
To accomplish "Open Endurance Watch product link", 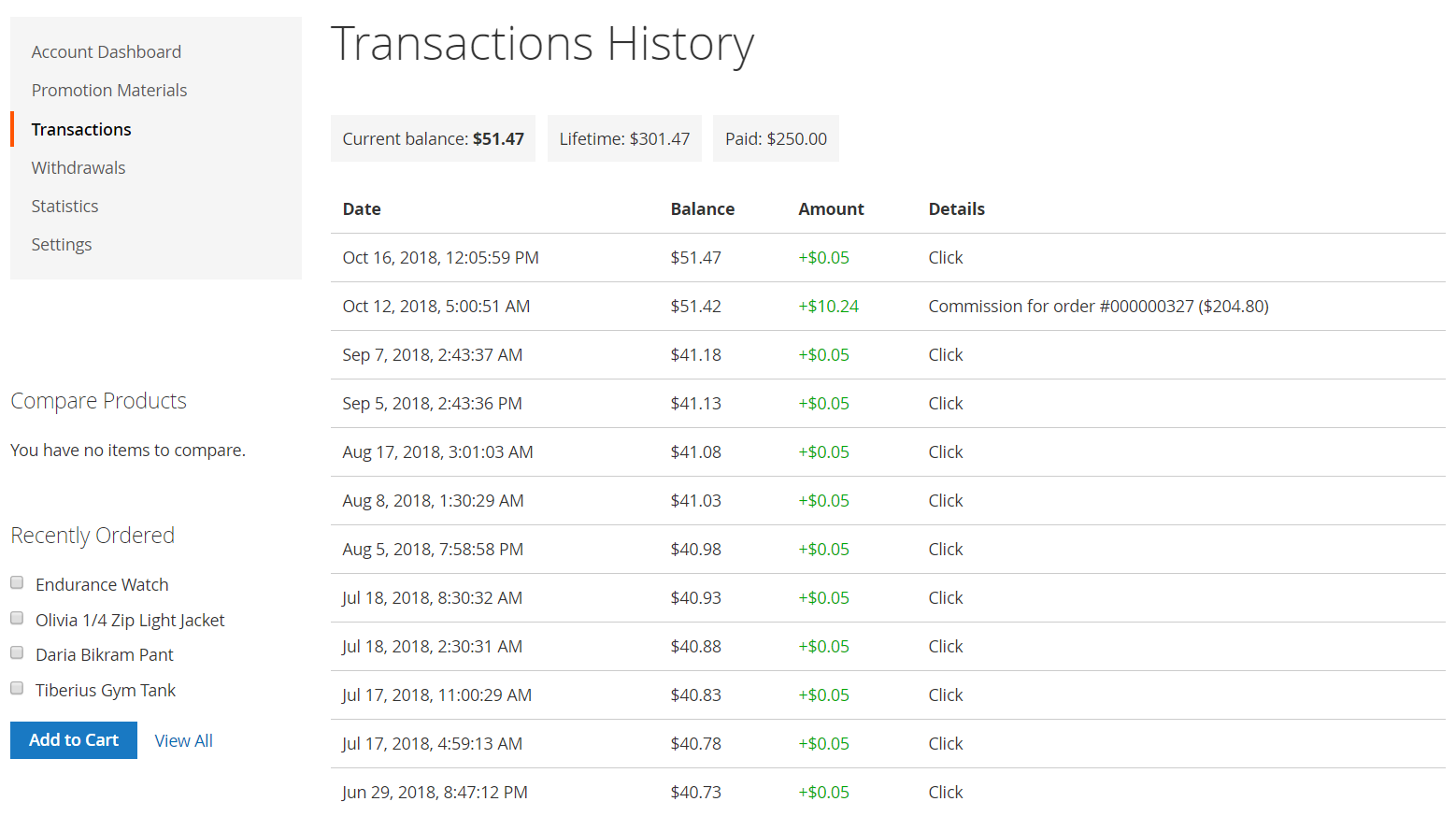I will coord(102,585).
